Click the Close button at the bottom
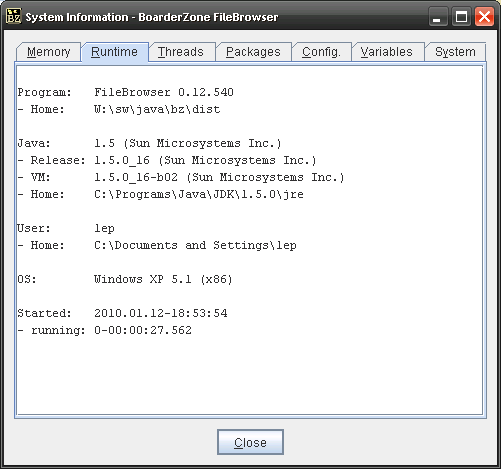The width and height of the screenshot is (501, 469). tap(250, 442)
